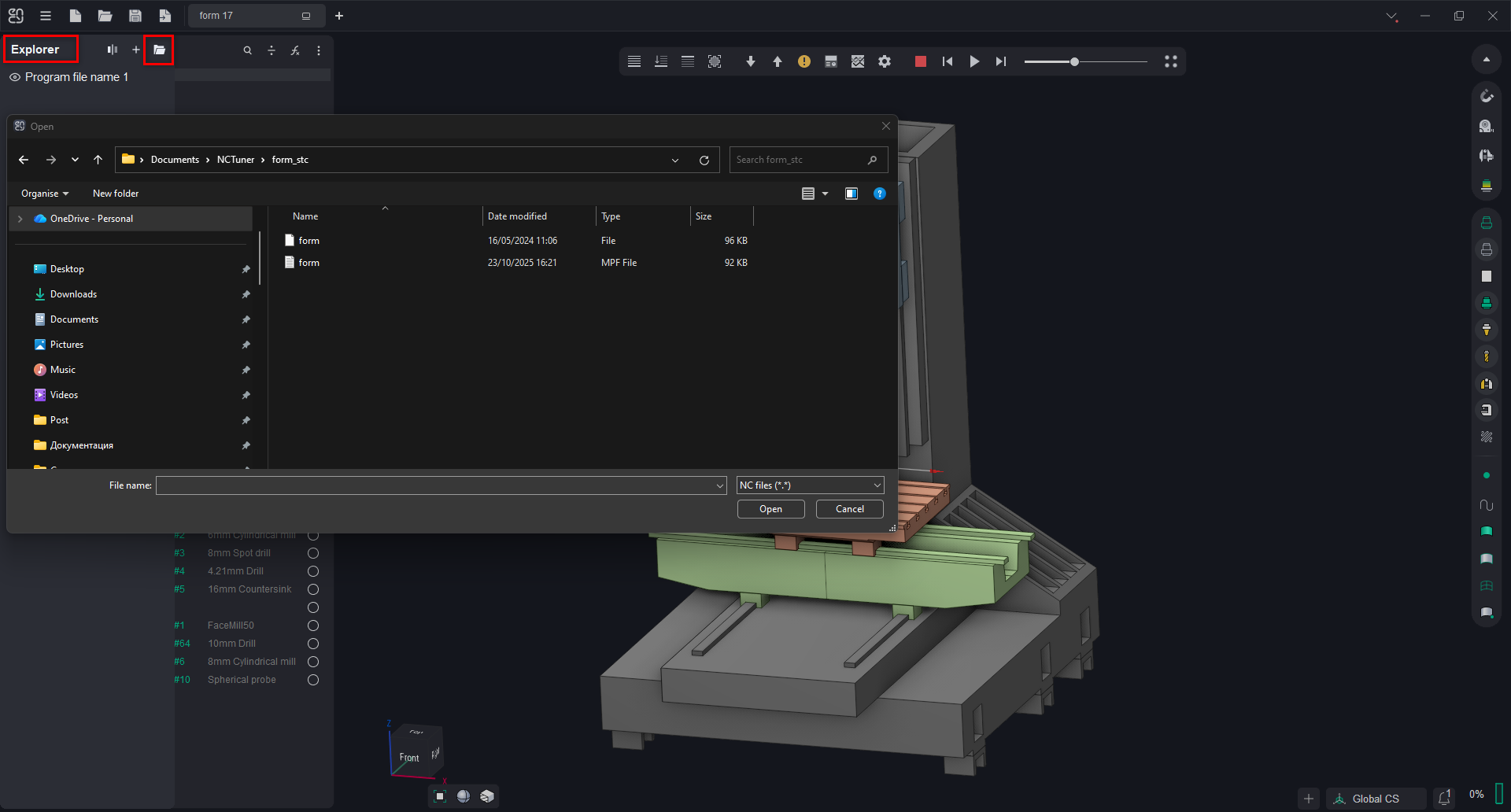Start simulation with the play button

(974, 61)
